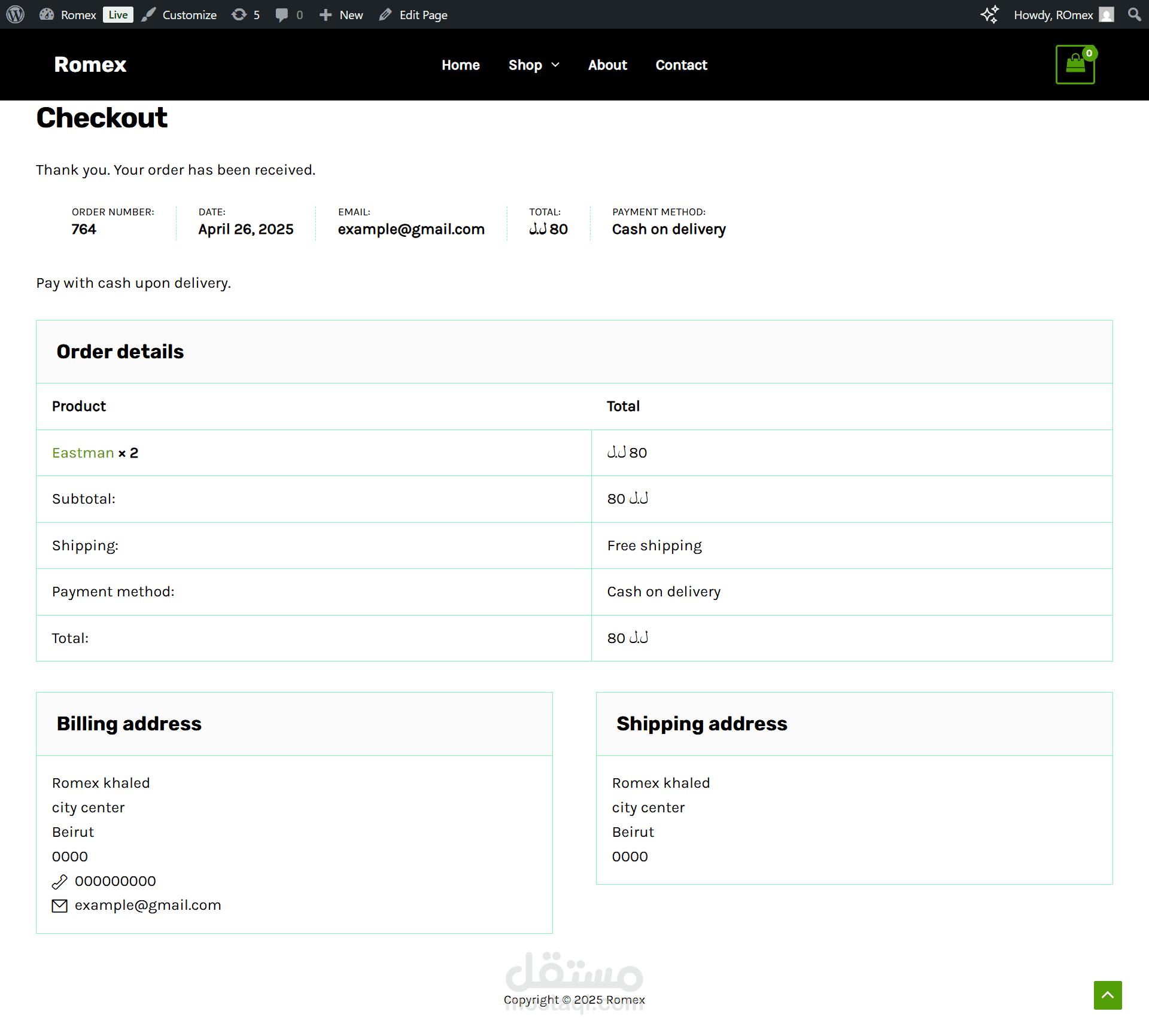Open the Romex dashboard site icon
Image resolution: width=1149 pixels, height=1036 pixels.
[47, 14]
